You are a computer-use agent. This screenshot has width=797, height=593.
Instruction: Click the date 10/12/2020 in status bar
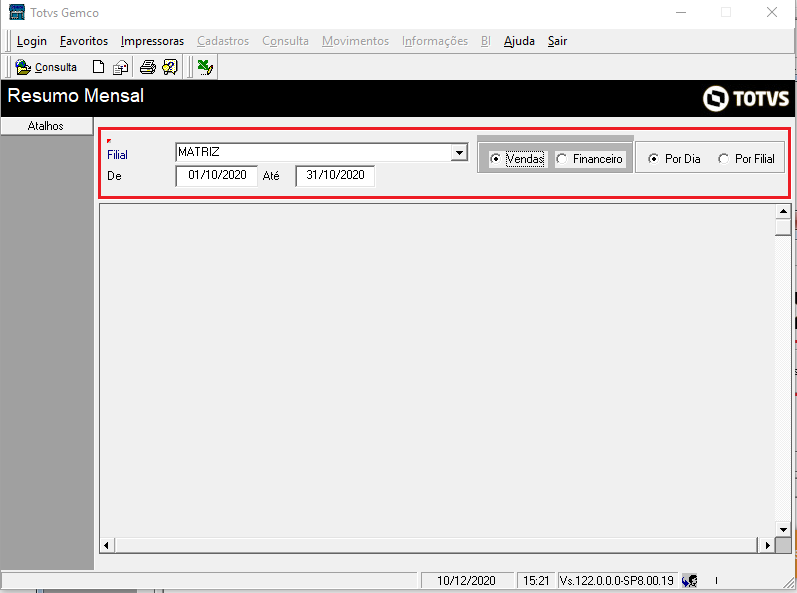click(466, 580)
